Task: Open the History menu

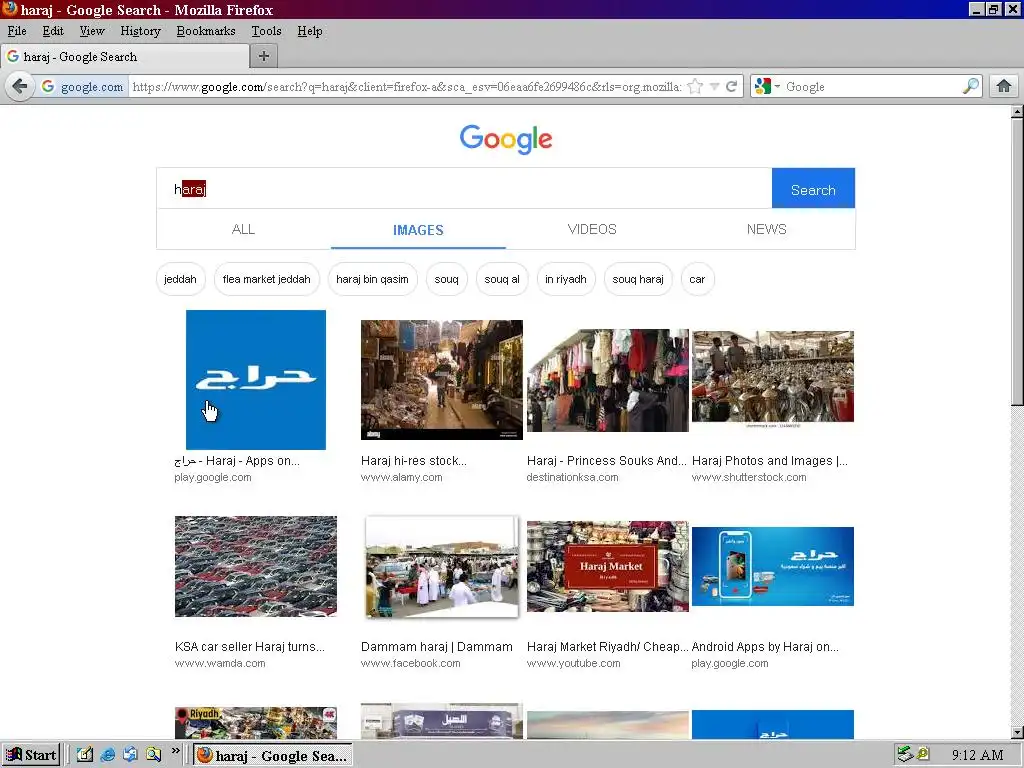Action: click(x=140, y=31)
